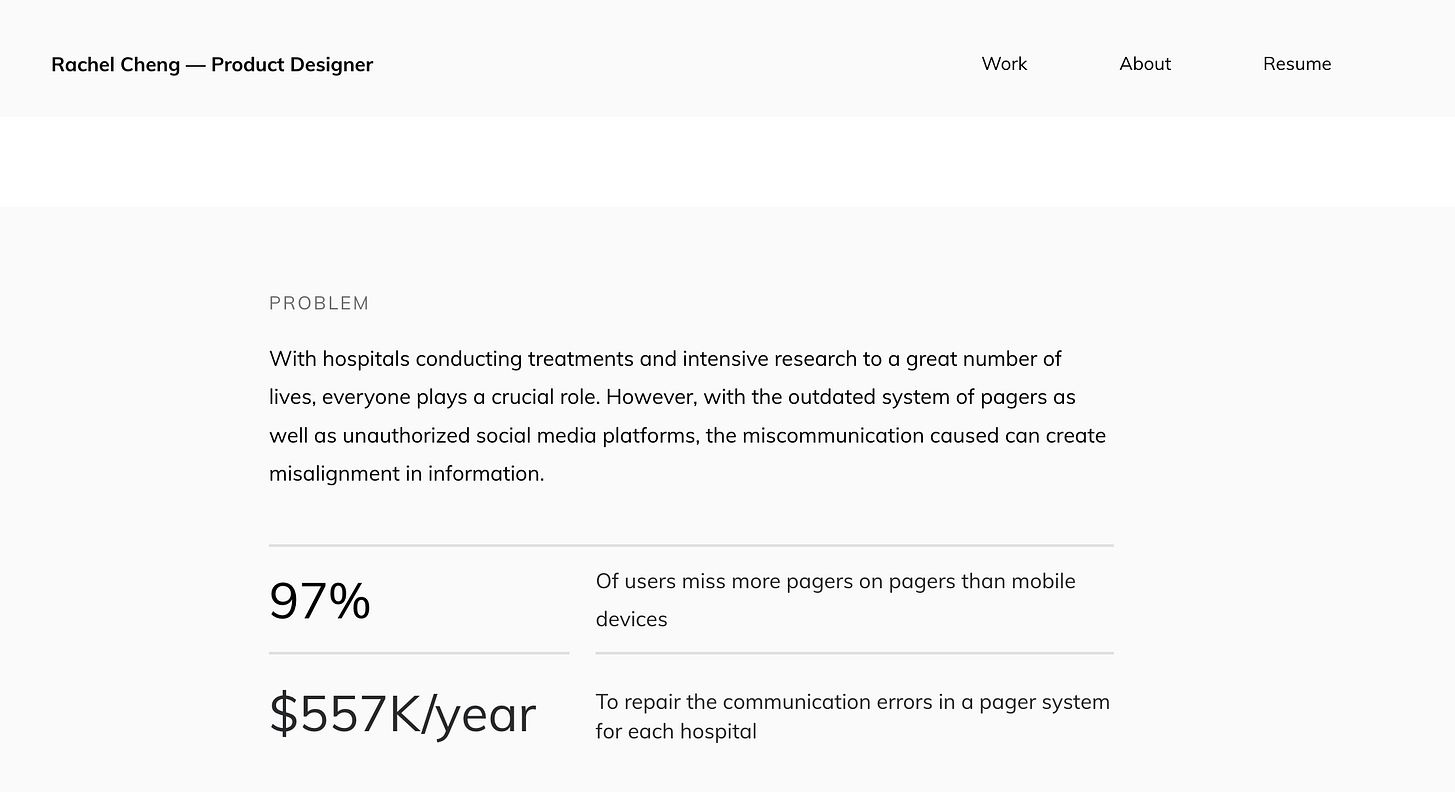Click the Rachel Cheng — Product Designer site title
Image resolution: width=1455 pixels, height=792 pixels.
(212, 65)
